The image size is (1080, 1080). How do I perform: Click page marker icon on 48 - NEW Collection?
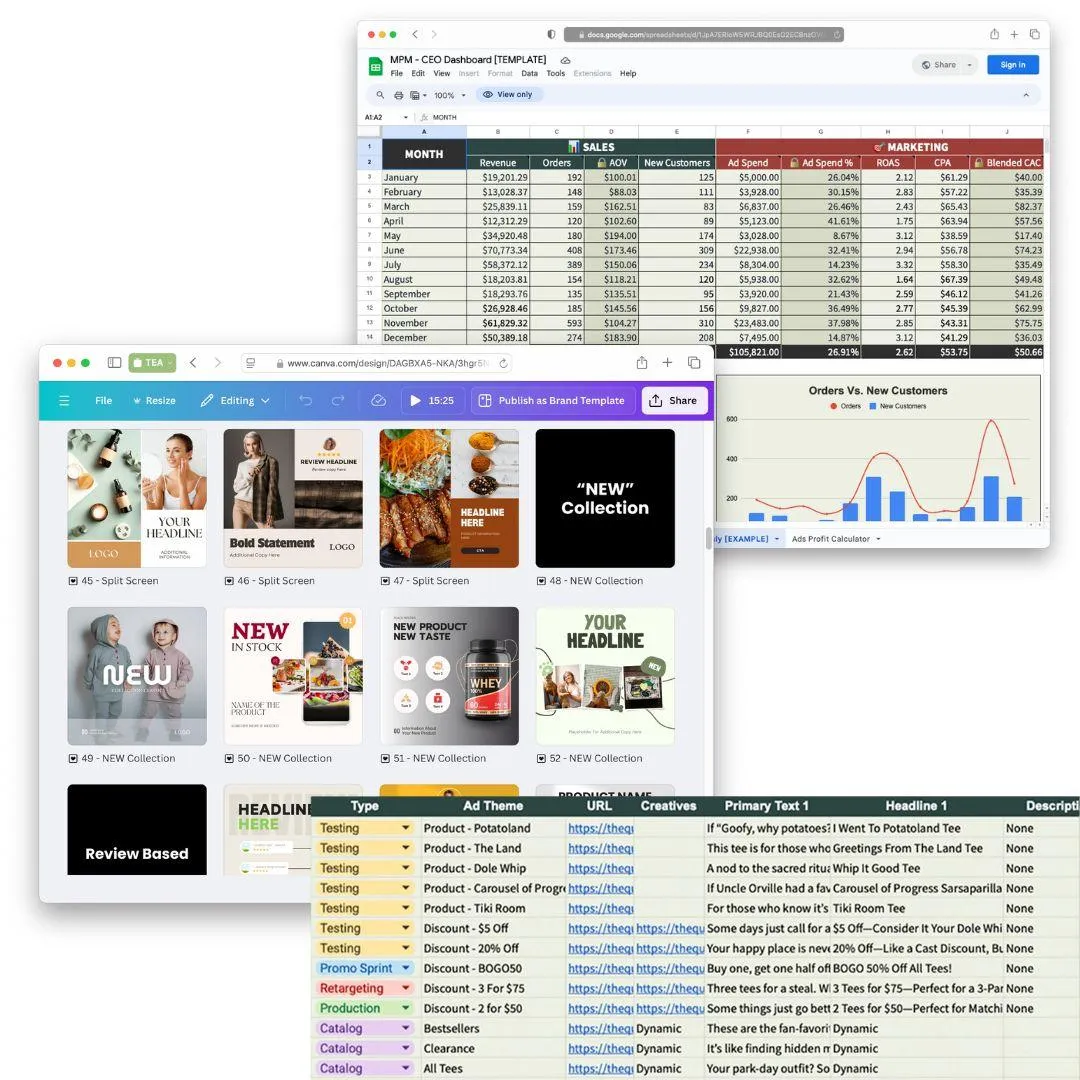point(541,581)
